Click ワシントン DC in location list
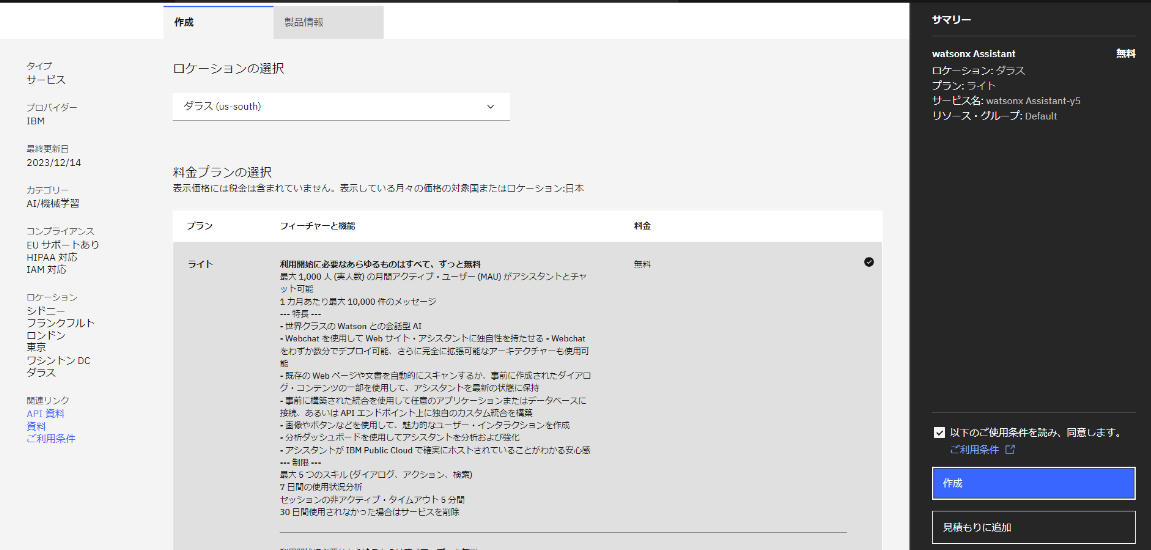 click(58, 360)
